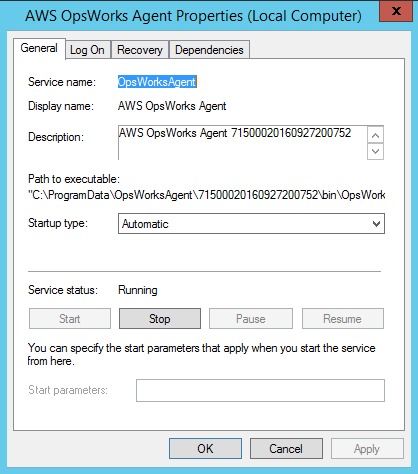Cancel the properties dialog

pos(286,449)
